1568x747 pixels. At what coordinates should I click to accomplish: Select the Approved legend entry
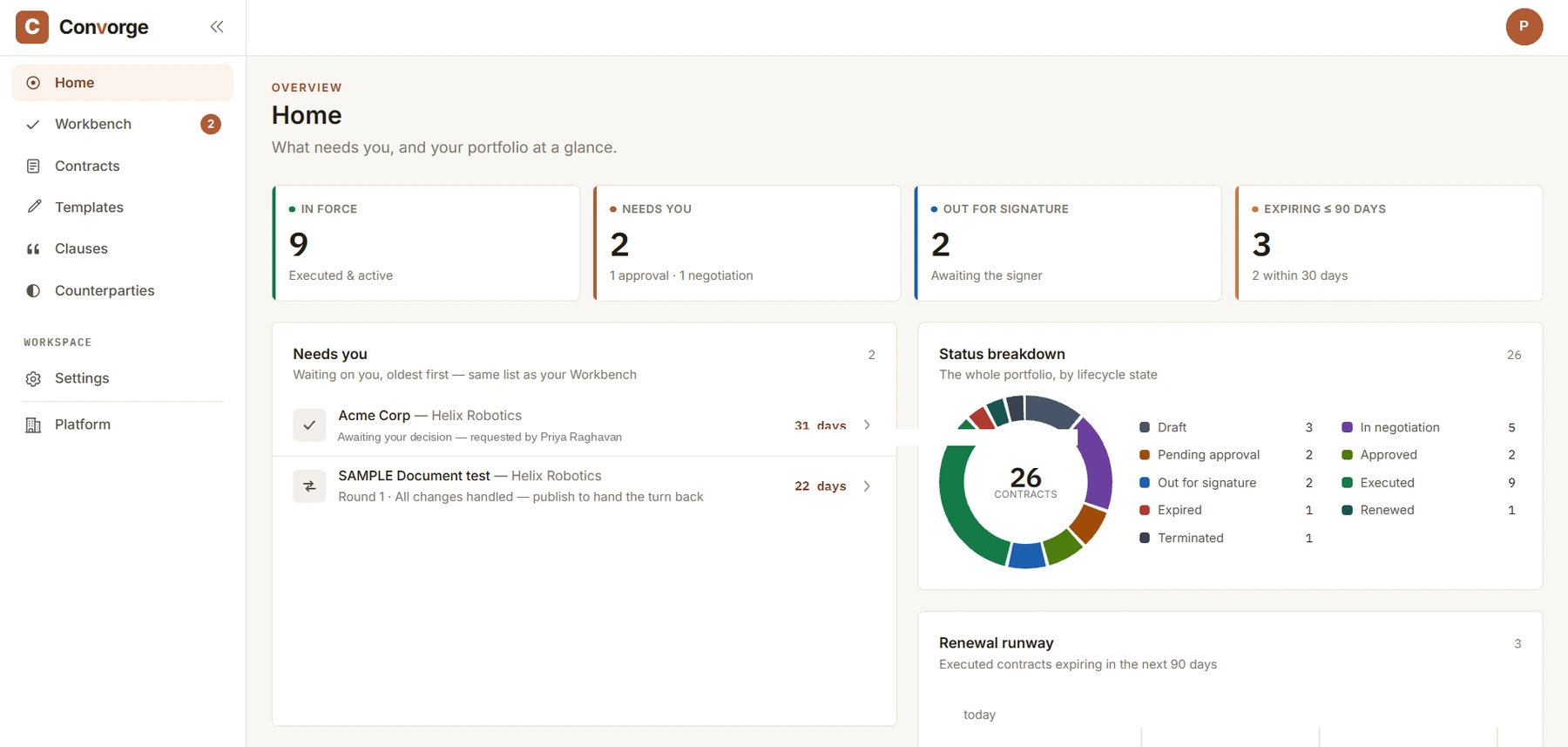(x=1429, y=455)
